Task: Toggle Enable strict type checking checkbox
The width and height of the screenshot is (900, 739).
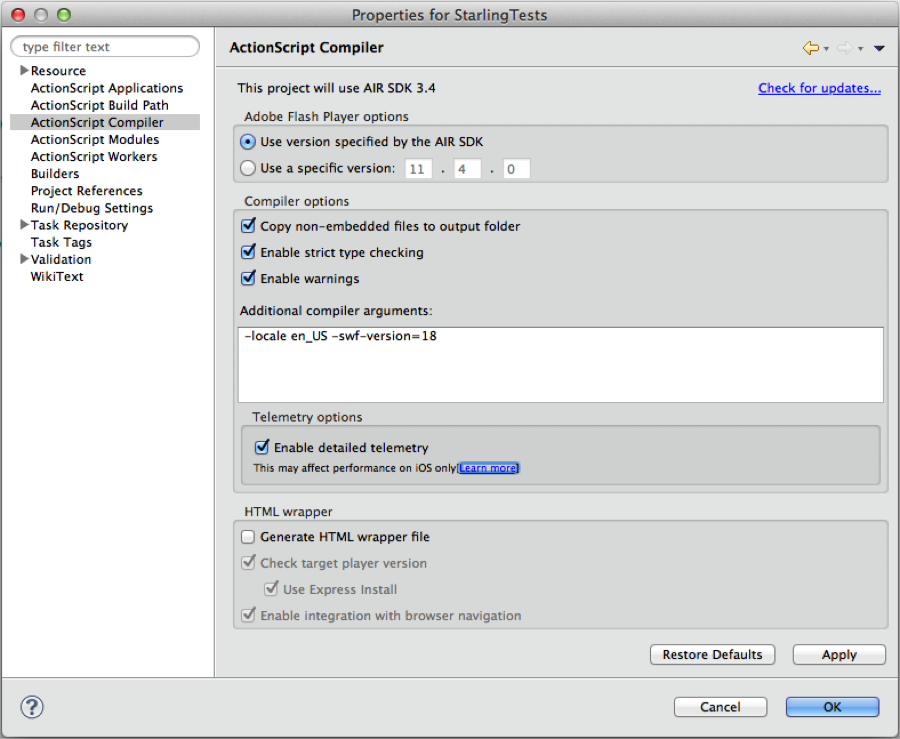Action: click(249, 252)
